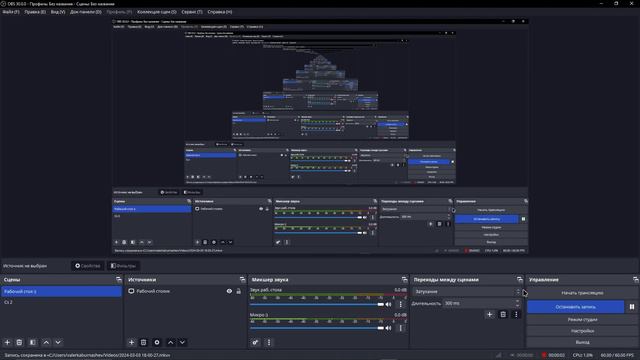Click the display capture icon beside Рабочий стол source
The height and width of the screenshot is (360, 640).
(x=131, y=291)
